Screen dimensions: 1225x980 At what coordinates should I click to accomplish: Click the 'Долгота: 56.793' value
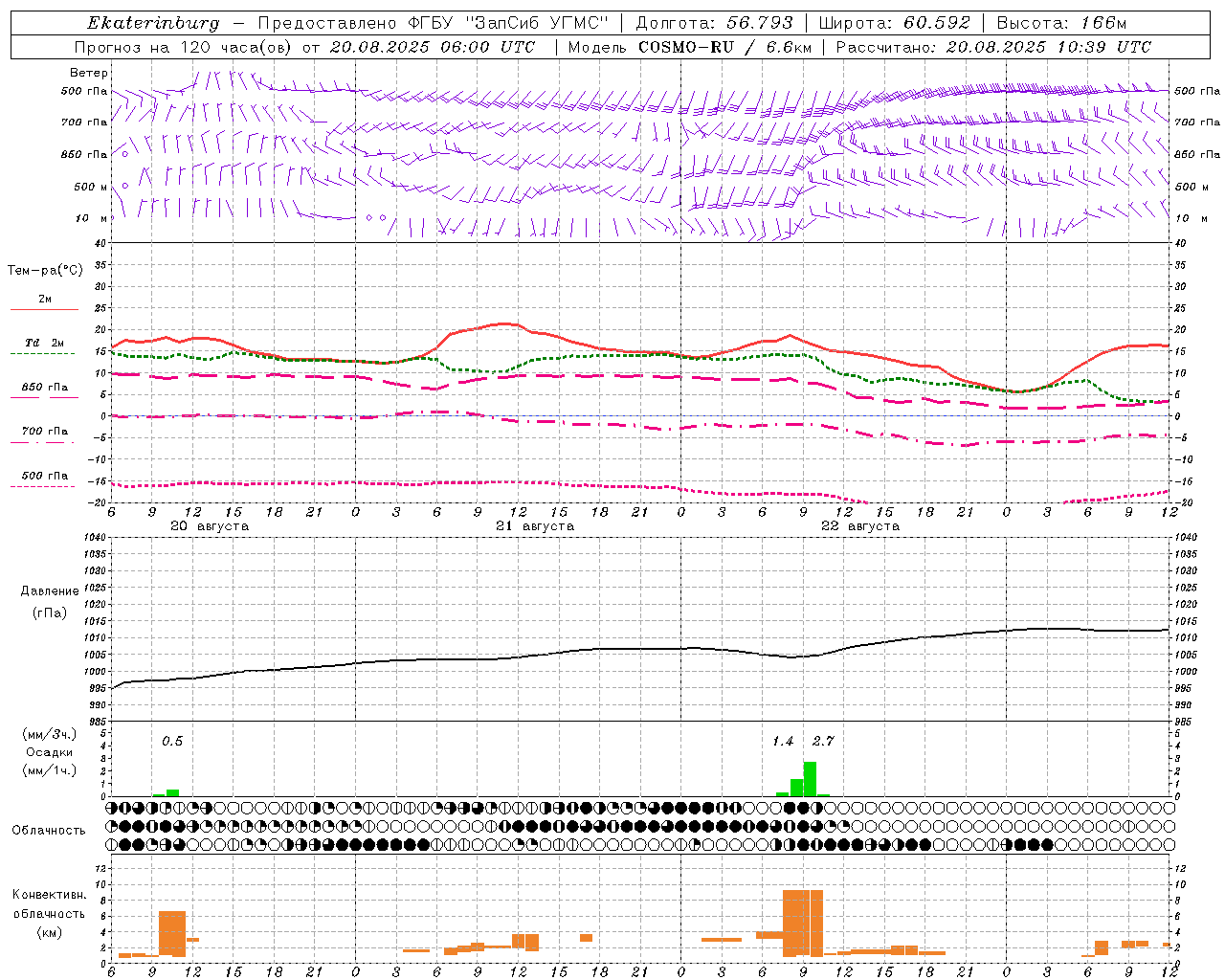[x=713, y=23]
